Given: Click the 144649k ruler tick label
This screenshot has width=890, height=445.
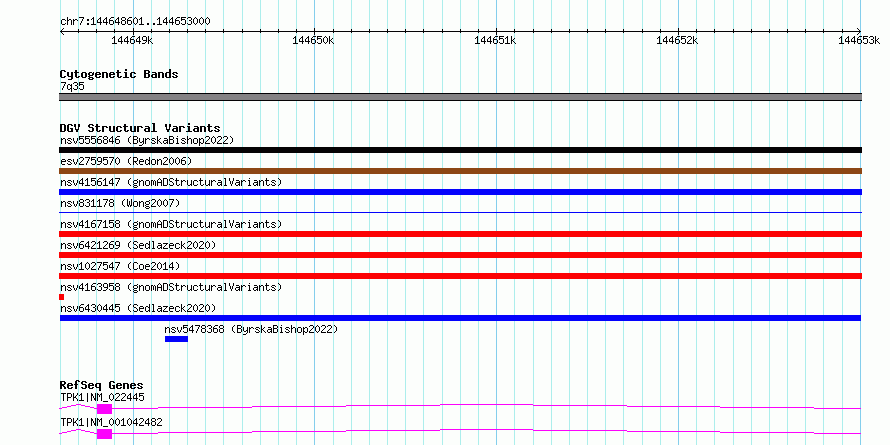Looking at the screenshot, I should [132, 40].
